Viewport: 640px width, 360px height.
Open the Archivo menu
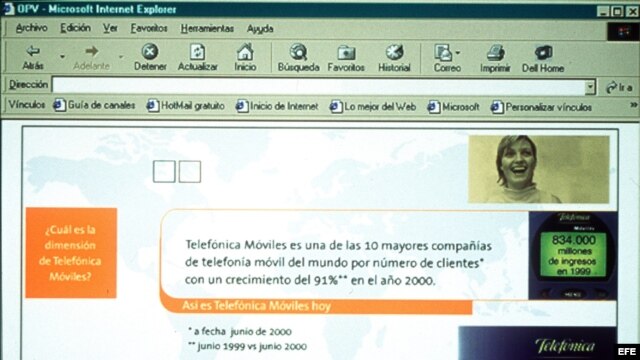point(31,28)
